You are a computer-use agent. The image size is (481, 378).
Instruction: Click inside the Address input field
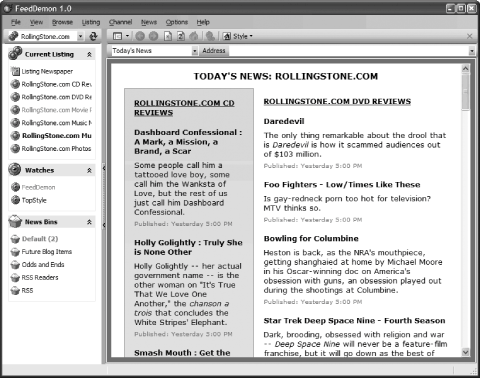tap(349, 51)
